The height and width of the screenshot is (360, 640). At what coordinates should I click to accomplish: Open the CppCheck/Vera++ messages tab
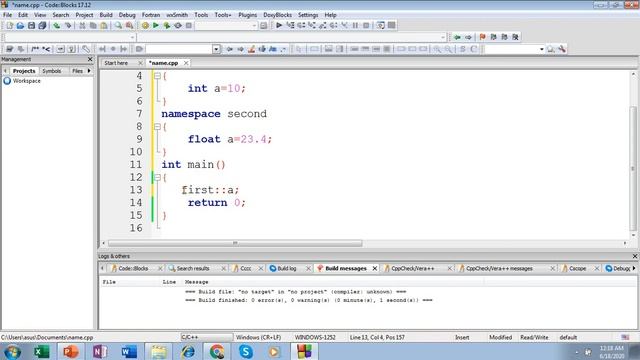coord(499,268)
